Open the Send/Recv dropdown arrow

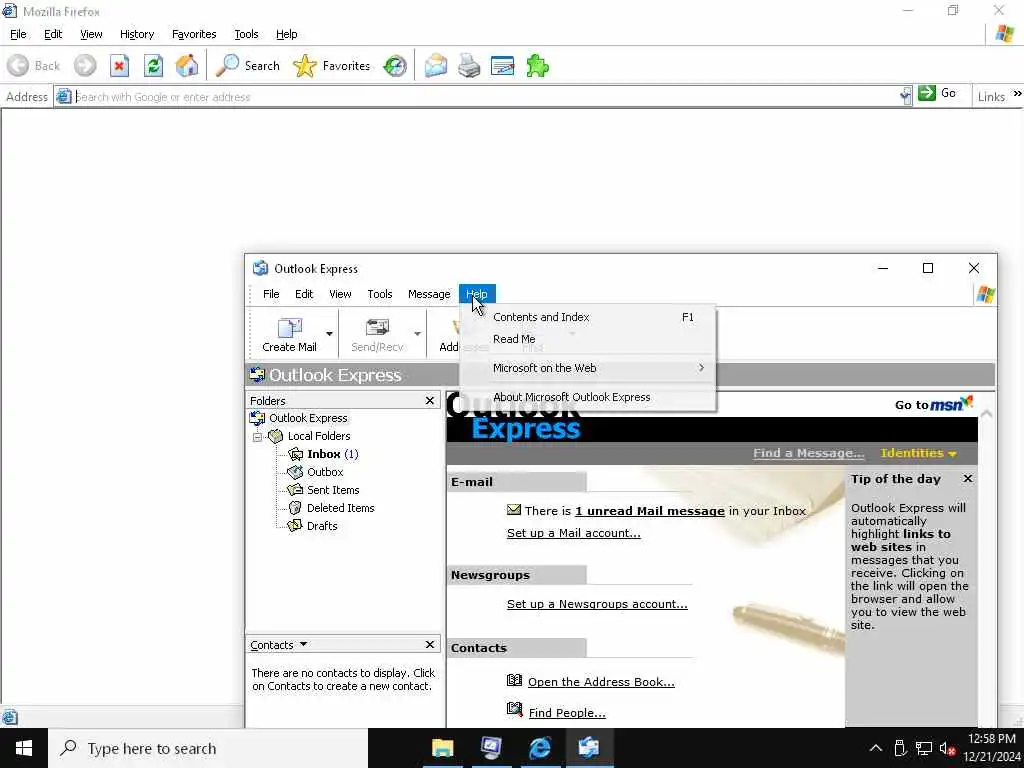(417, 334)
